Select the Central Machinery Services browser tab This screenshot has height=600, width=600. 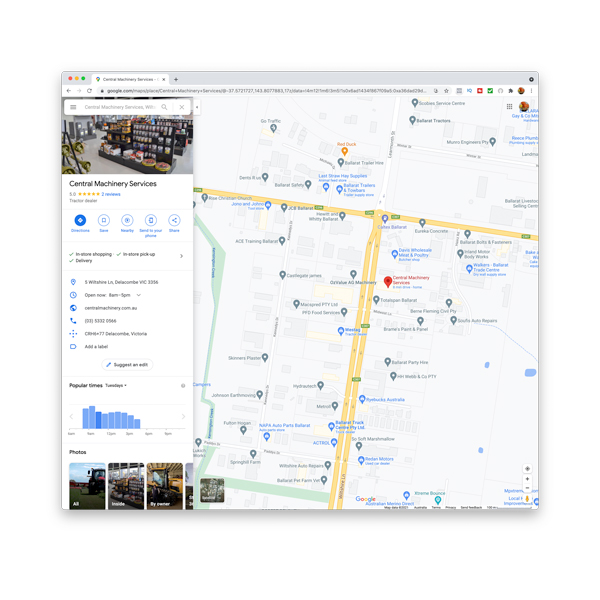click(x=130, y=79)
